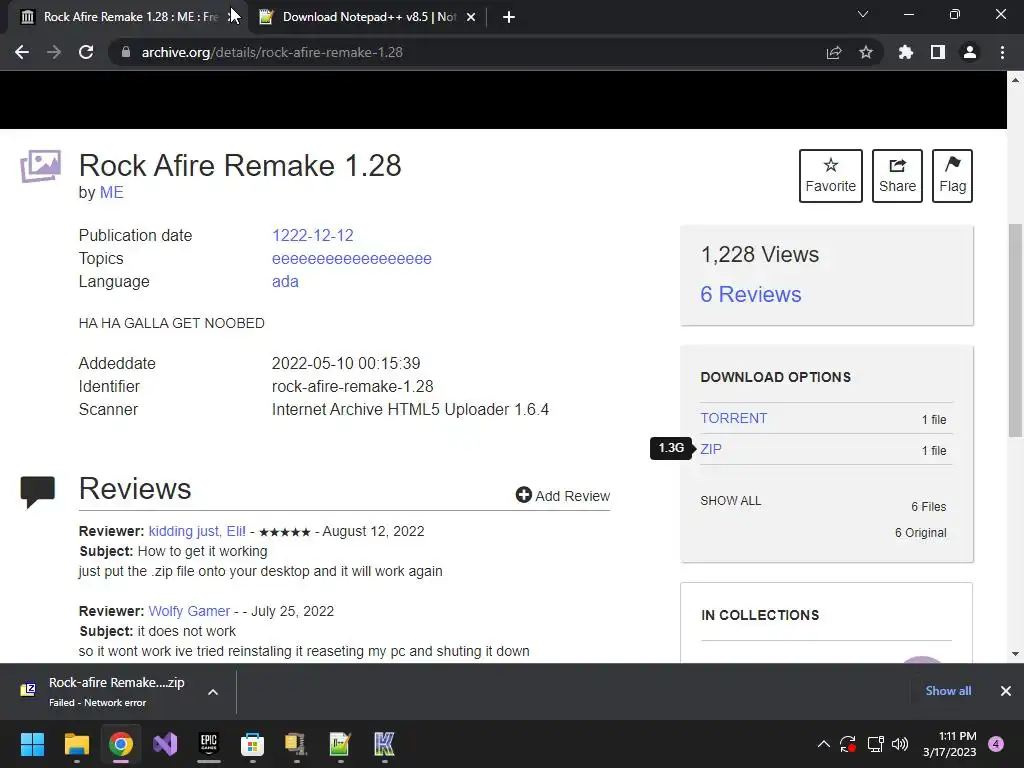Click the Share button on the item
The width and height of the screenshot is (1024, 768).
897,176
